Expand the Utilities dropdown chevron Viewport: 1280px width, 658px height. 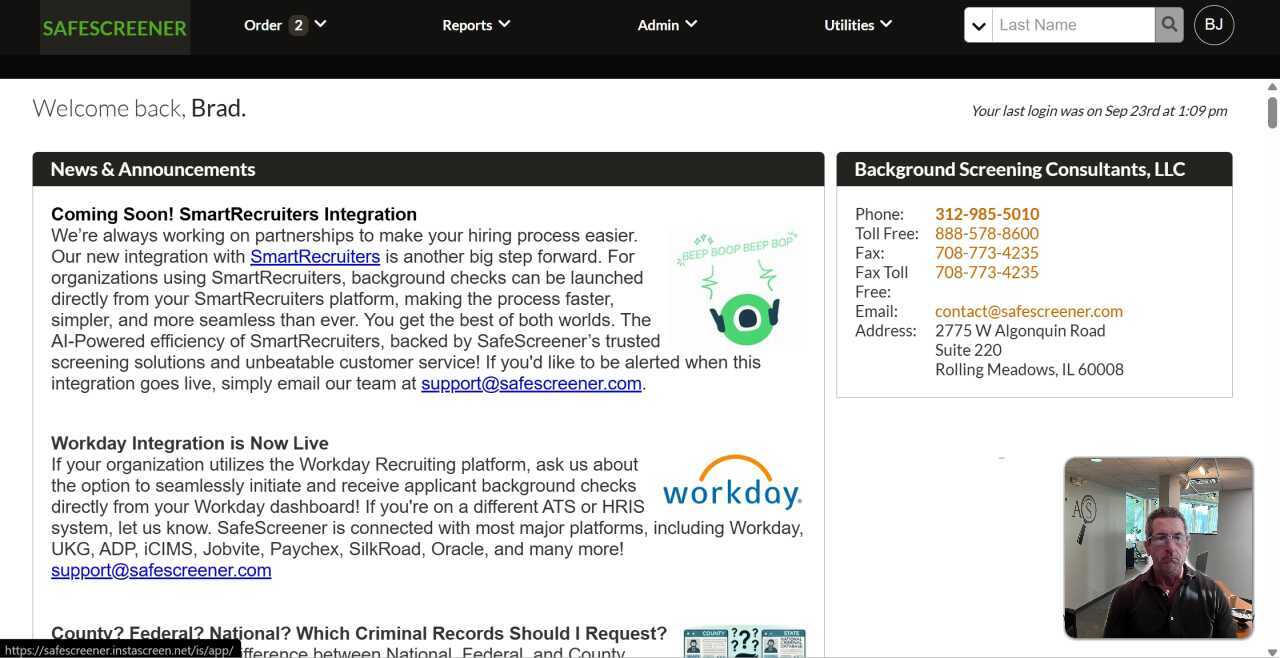(886, 24)
